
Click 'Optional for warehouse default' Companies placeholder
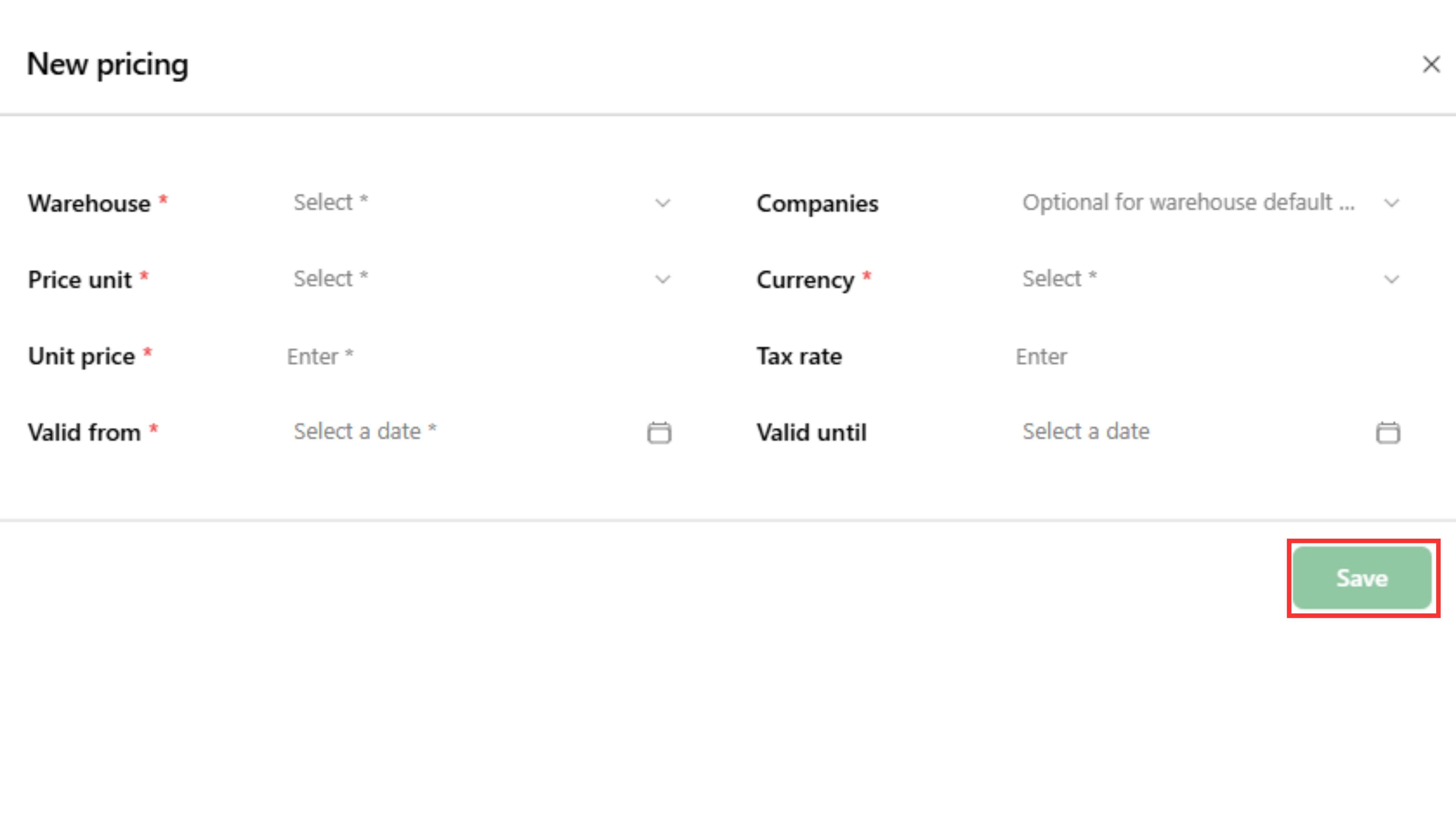1188,202
